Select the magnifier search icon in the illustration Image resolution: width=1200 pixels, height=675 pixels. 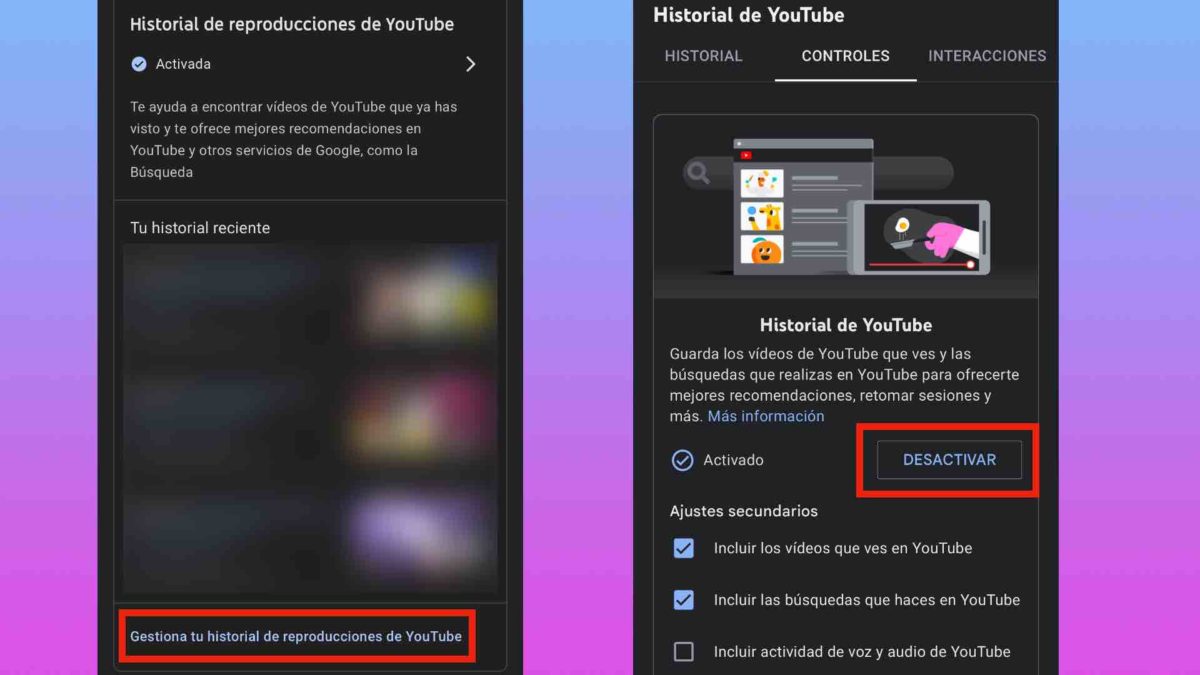(698, 172)
